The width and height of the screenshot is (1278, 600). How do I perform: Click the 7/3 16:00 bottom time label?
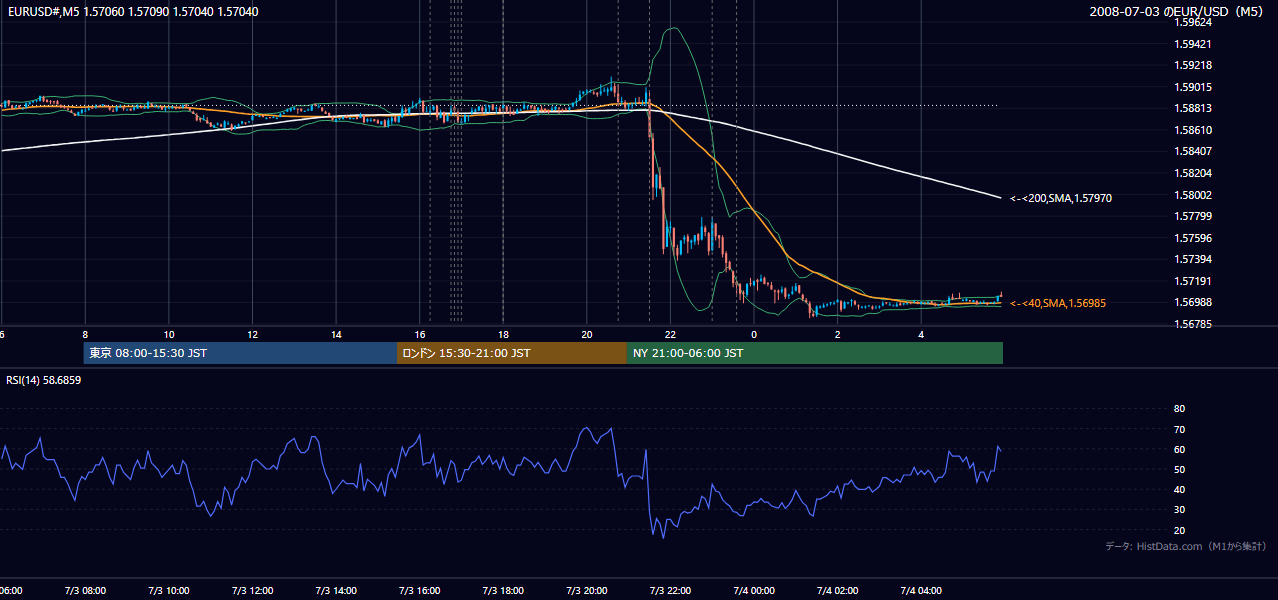[420, 590]
